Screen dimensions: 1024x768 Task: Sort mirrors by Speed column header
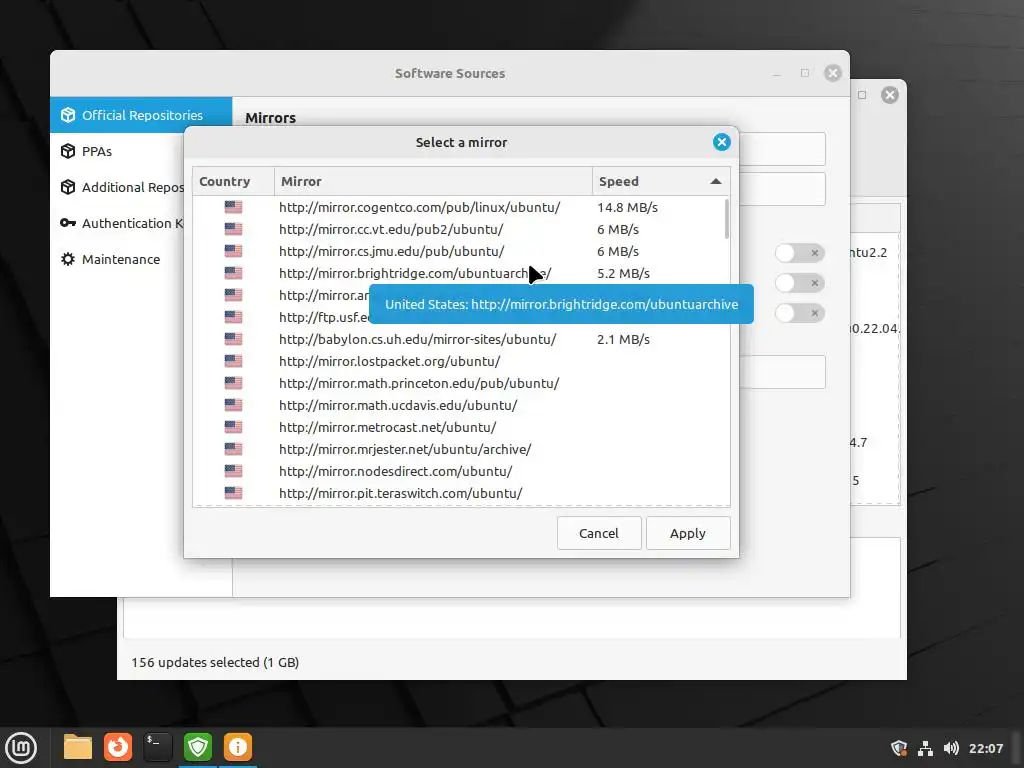pos(661,182)
